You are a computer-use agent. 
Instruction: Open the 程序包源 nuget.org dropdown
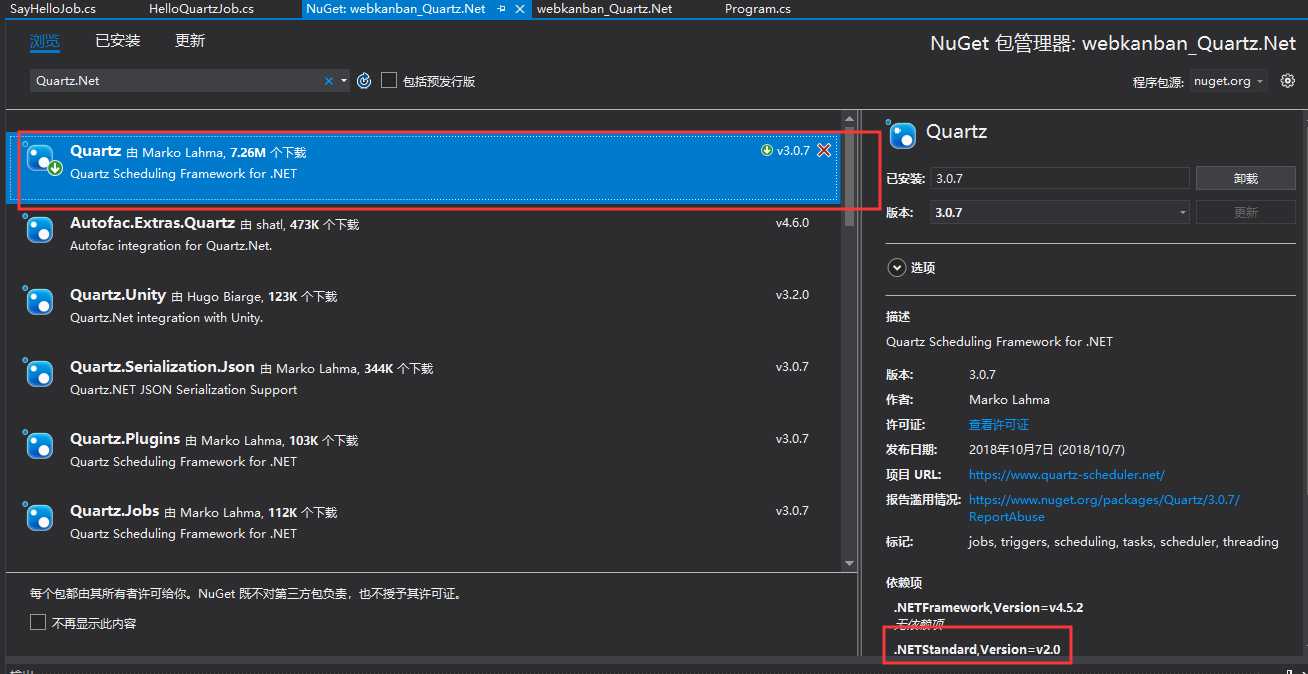(x=1229, y=81)
